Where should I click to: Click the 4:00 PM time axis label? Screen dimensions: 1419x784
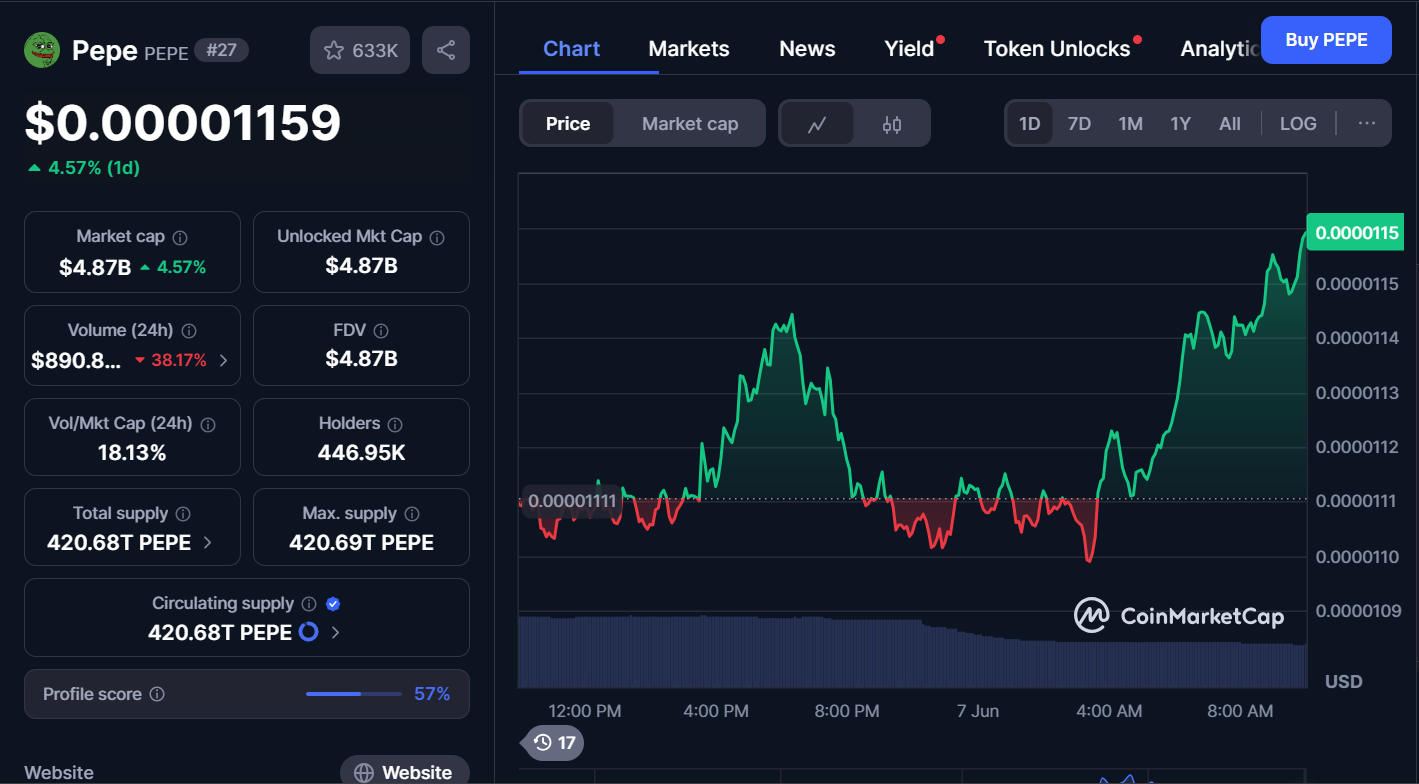tap(715, 711)
